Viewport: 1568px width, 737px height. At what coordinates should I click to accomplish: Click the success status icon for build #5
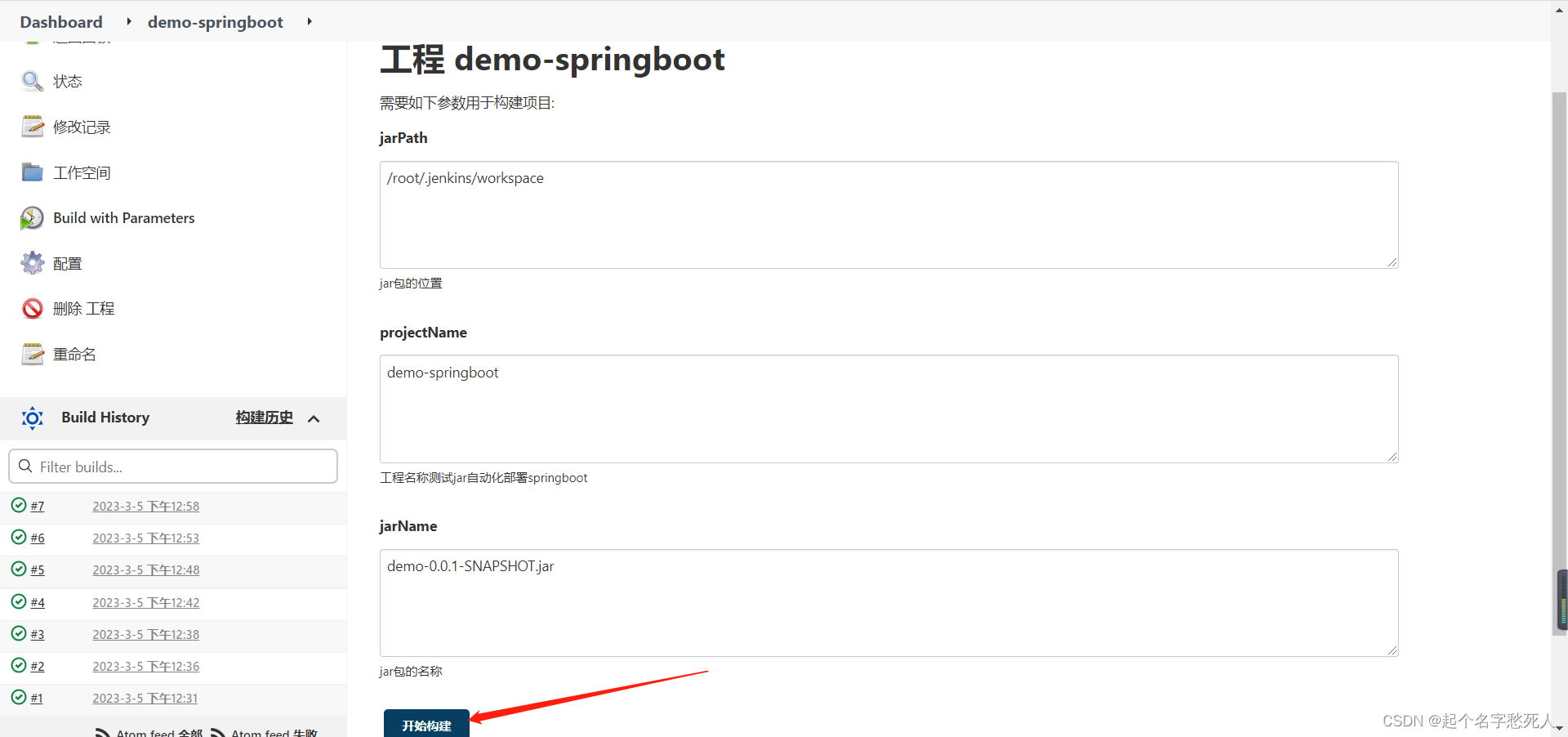(x=19, y=569)
